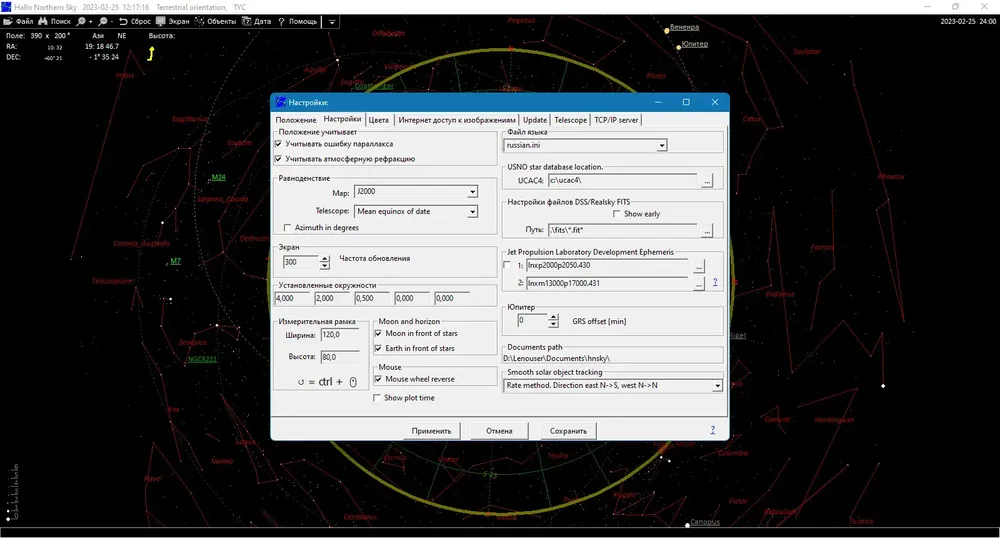Click the Documents path text D:\Lenouser\Documents\hnsky\
The width and height of the screenshot is (1000, 538).
pyautogui.click(x=556, y=358)
